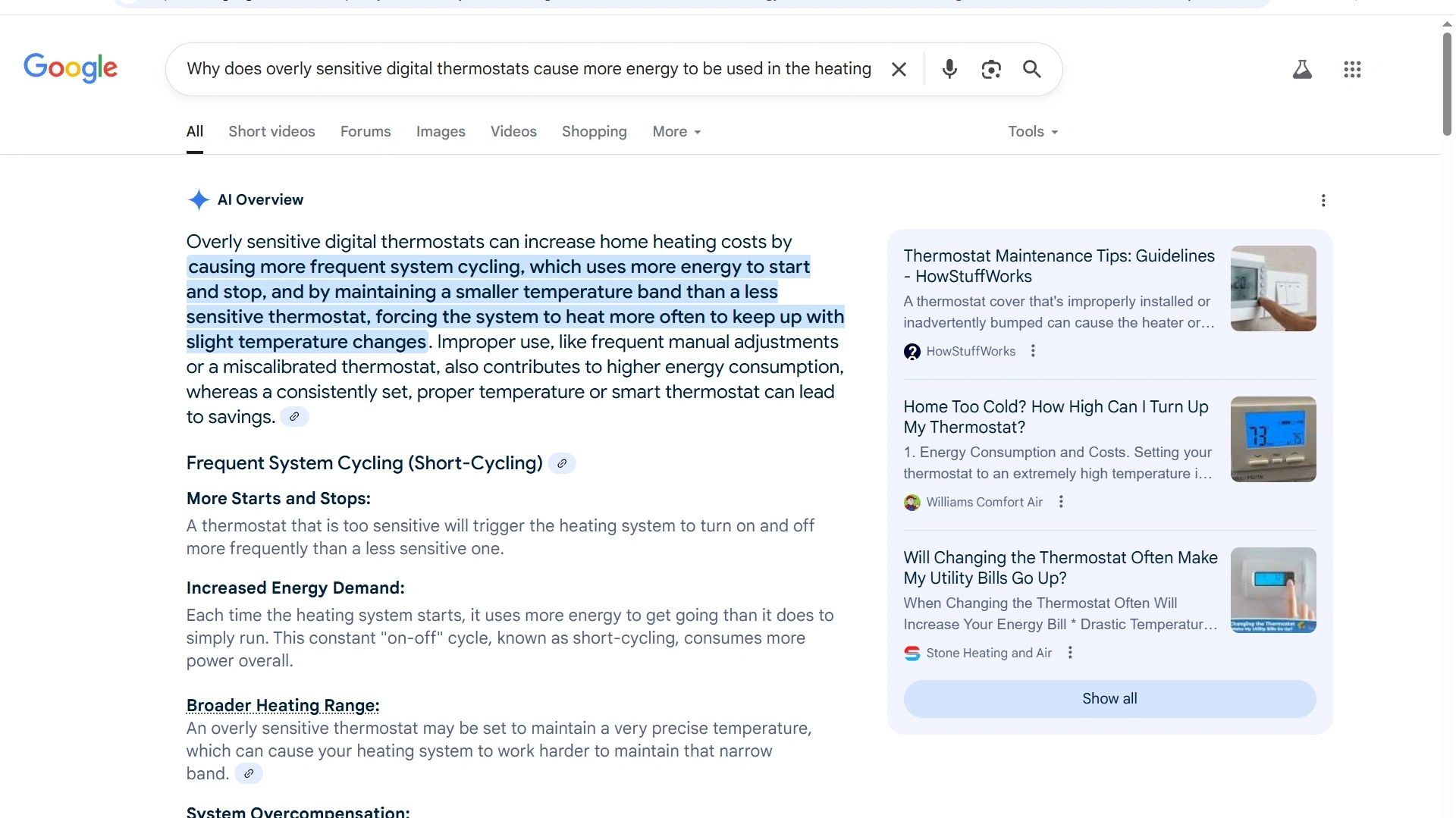Open more options for Stone Heating and Air source

(x=1070, y=653)
